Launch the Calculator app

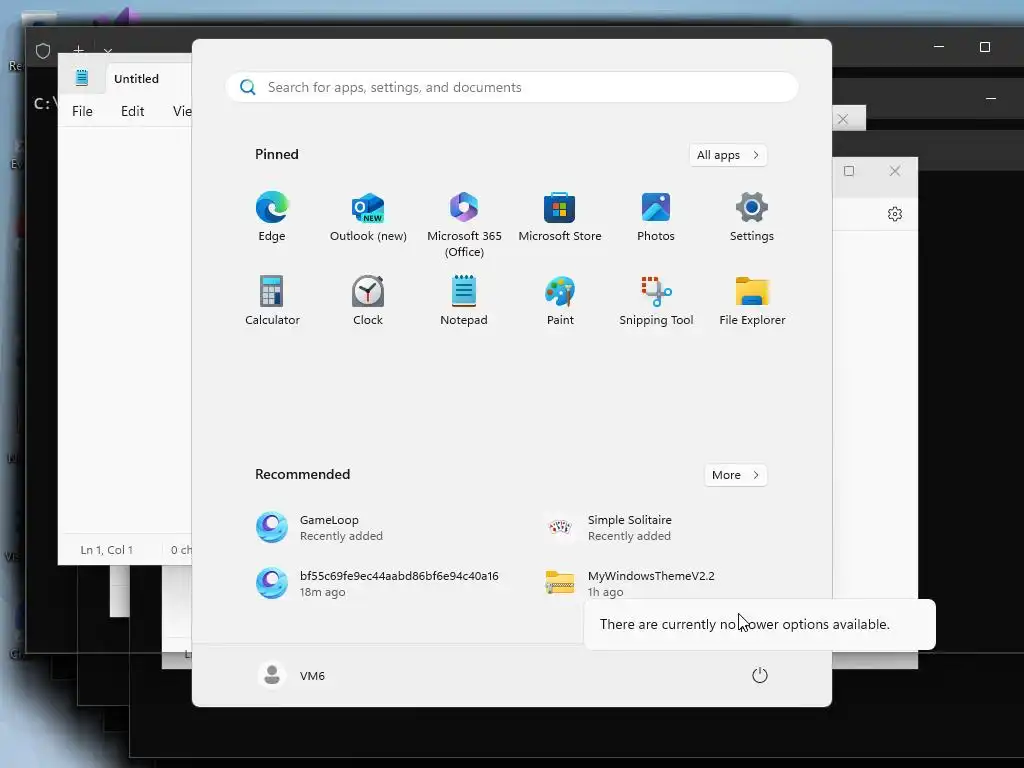point(272,300)
